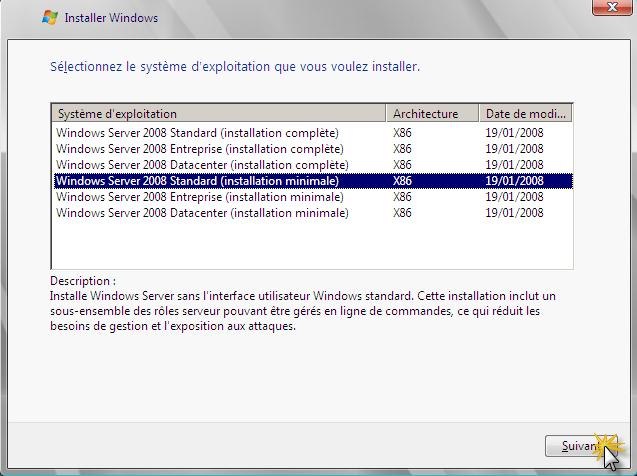
Task: Click X86 cell in highlighted Standard minimale row
Action: 402,181
